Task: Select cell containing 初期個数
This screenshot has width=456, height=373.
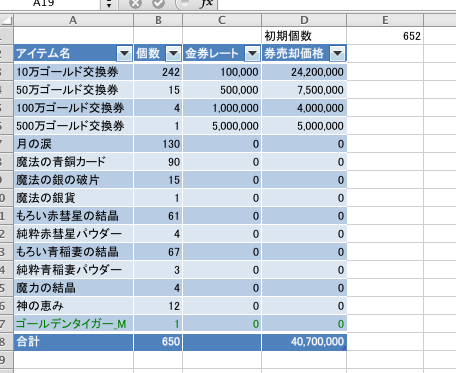Action: 304,36
